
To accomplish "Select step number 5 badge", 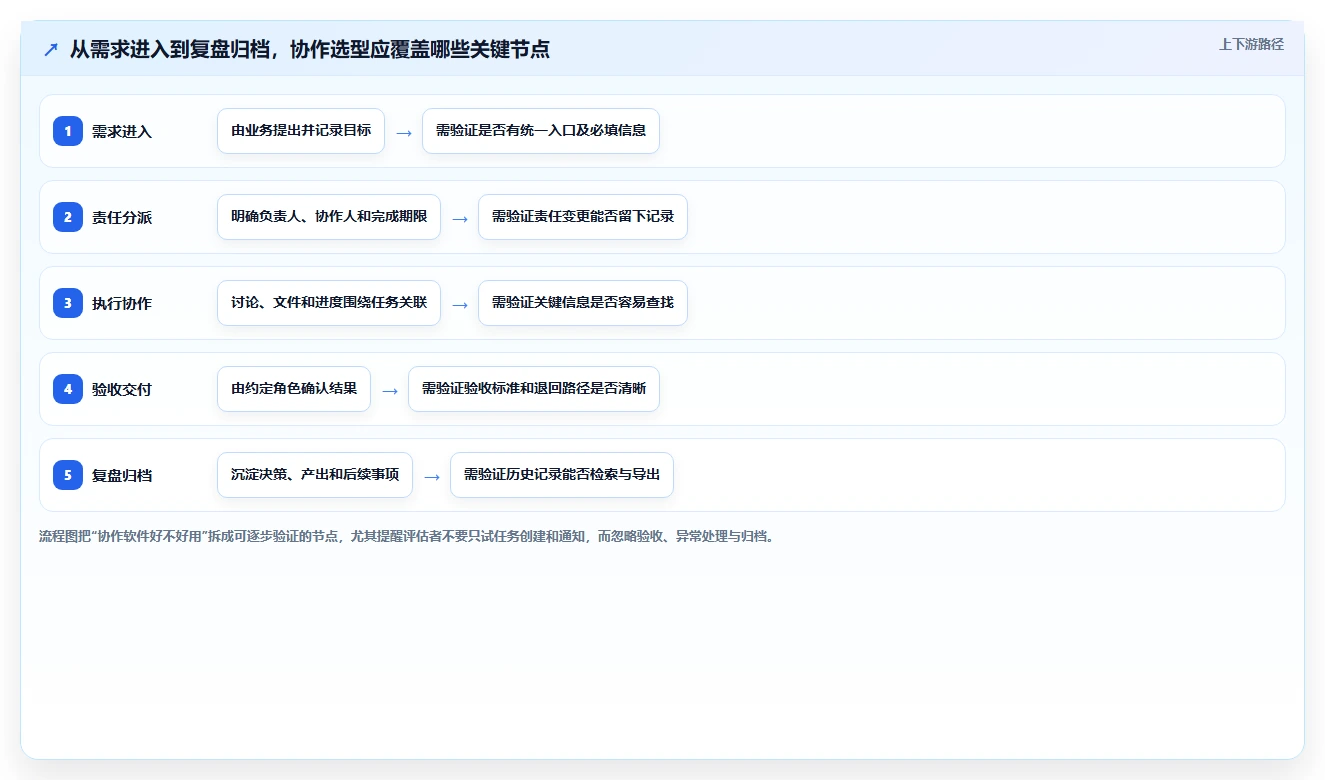I will 68,475.
